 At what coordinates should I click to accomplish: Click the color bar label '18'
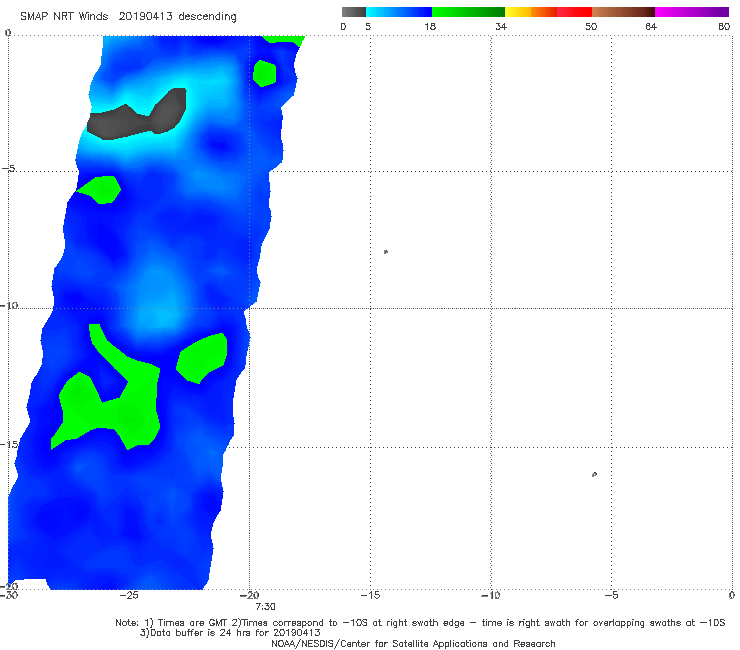pos(430,26)
